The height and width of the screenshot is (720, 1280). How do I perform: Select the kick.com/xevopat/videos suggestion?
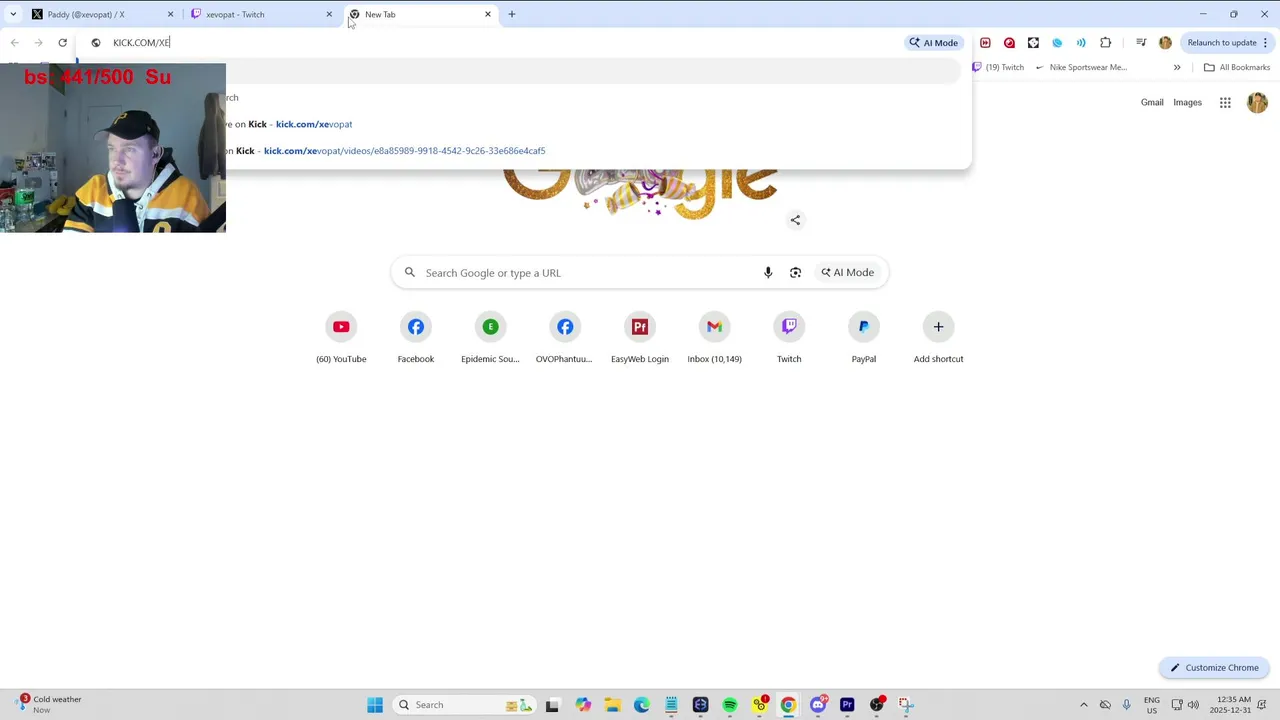click(404, 151)
